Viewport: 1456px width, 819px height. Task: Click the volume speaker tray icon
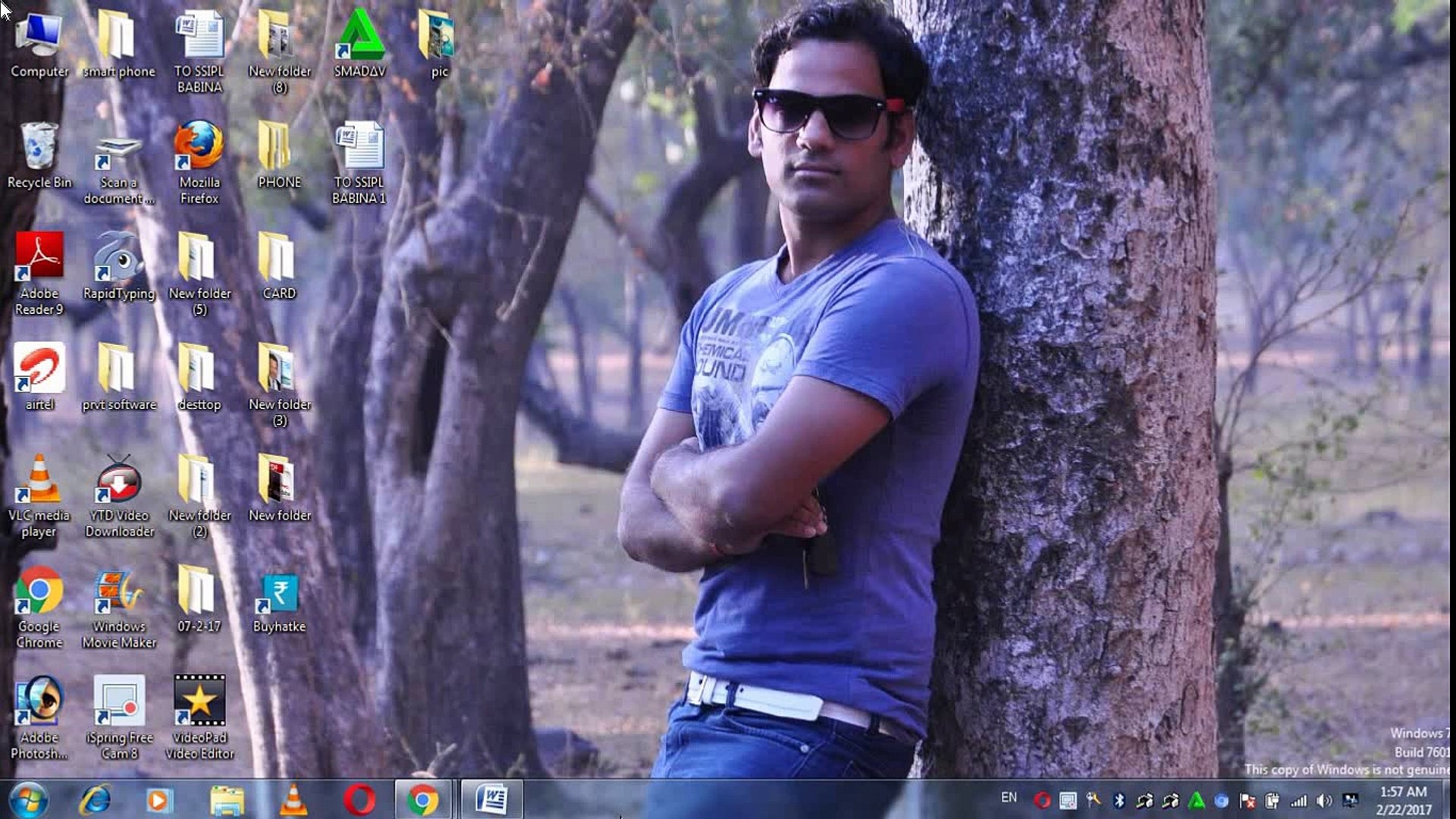pos(1324,801)
